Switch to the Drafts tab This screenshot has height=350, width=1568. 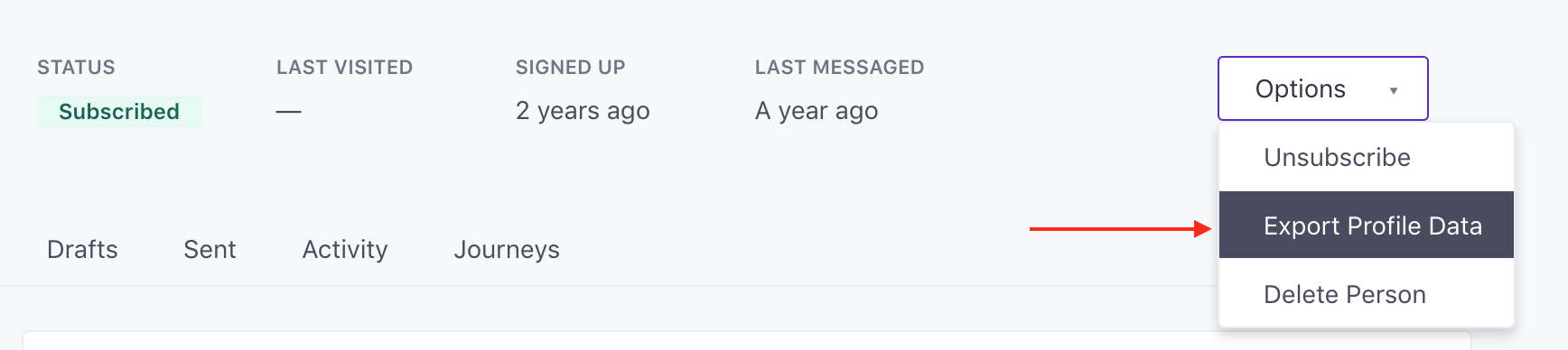82,249
